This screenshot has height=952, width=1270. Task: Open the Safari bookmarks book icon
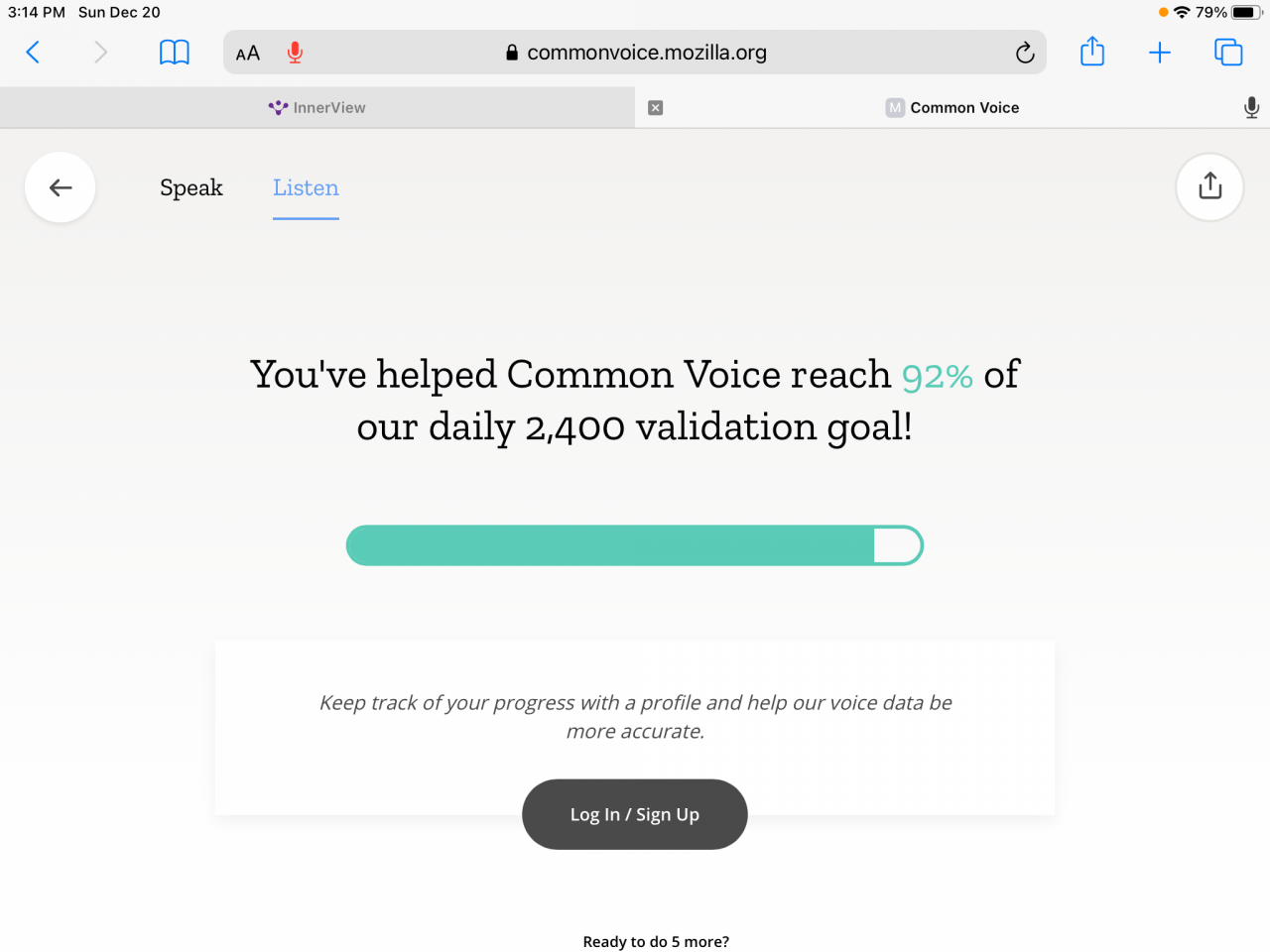pyautogui.click(x=175, y=53)
